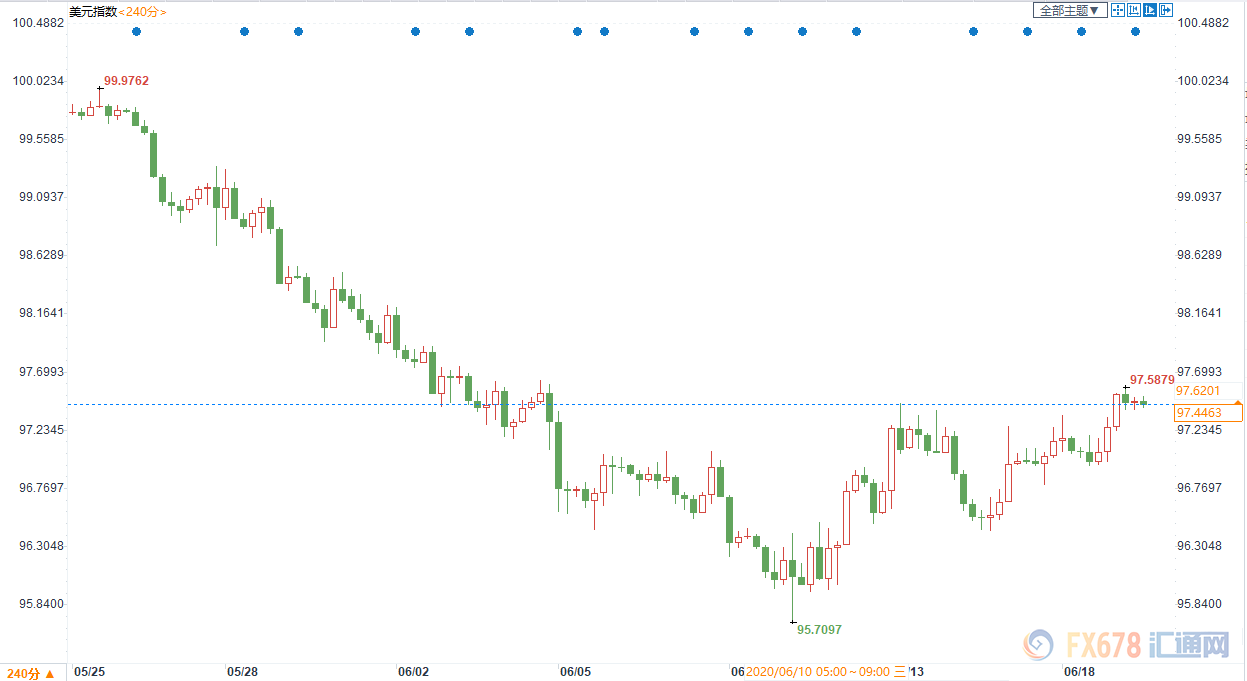Click the jump-to-latest arrow icon at toolbar end
This screenshot has width=1247, height=681.
[1166, 10]
